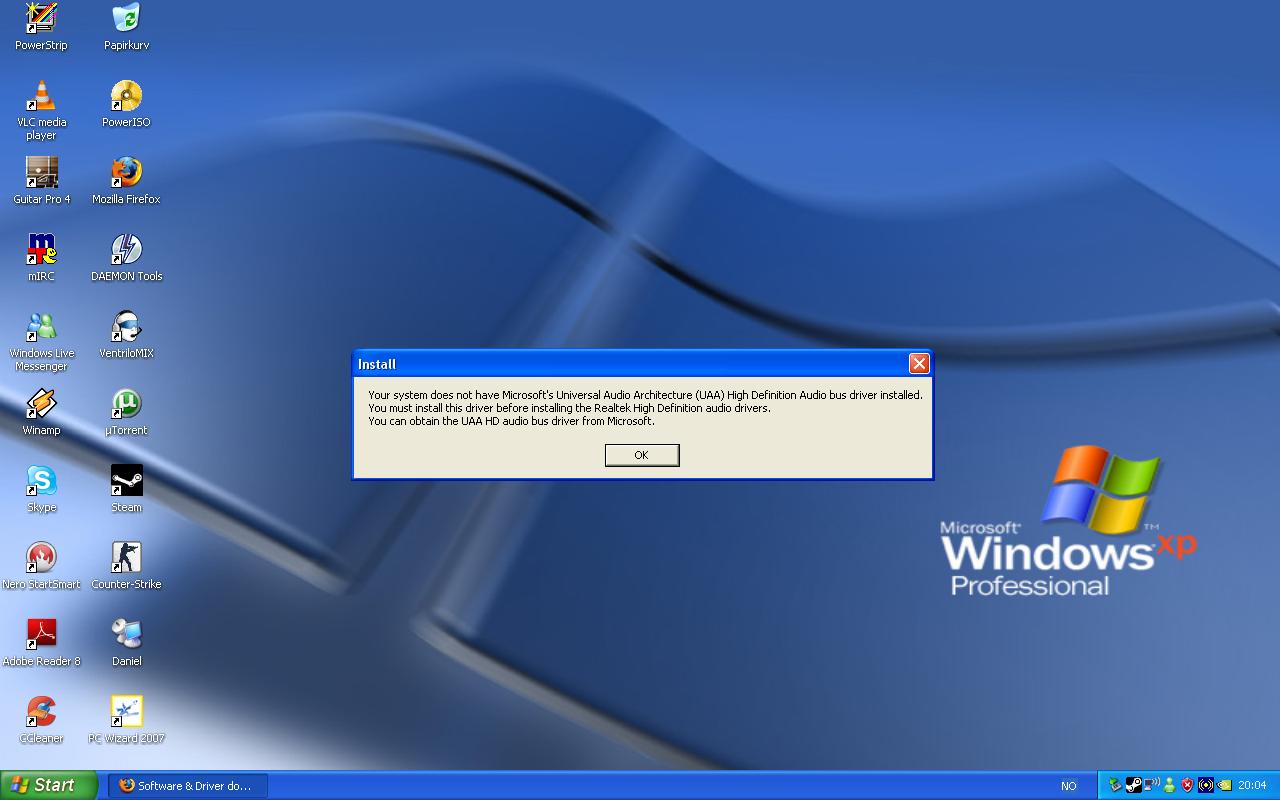Launch VLC media player shortcut

point(41,110)
